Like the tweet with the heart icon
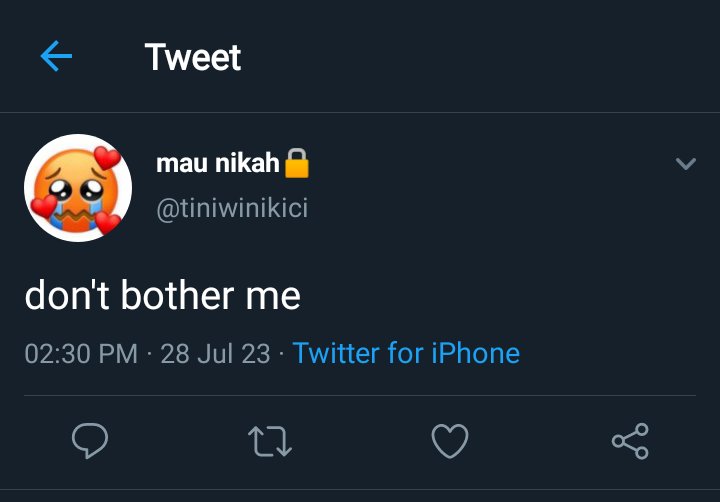The image size is (720, 502). point(450,441)
